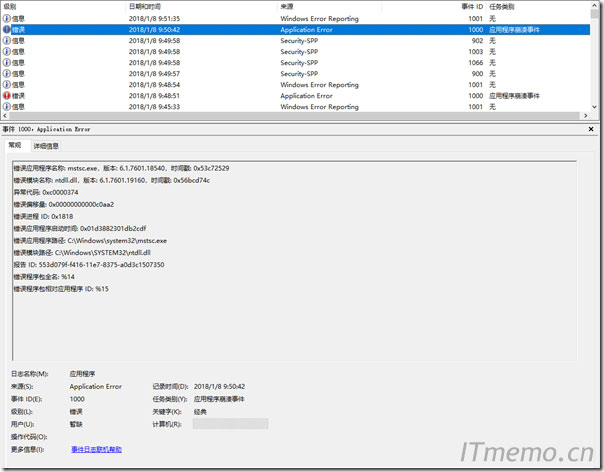
Task: Close the event 1000 preview pane
Action: click(591, 129)
